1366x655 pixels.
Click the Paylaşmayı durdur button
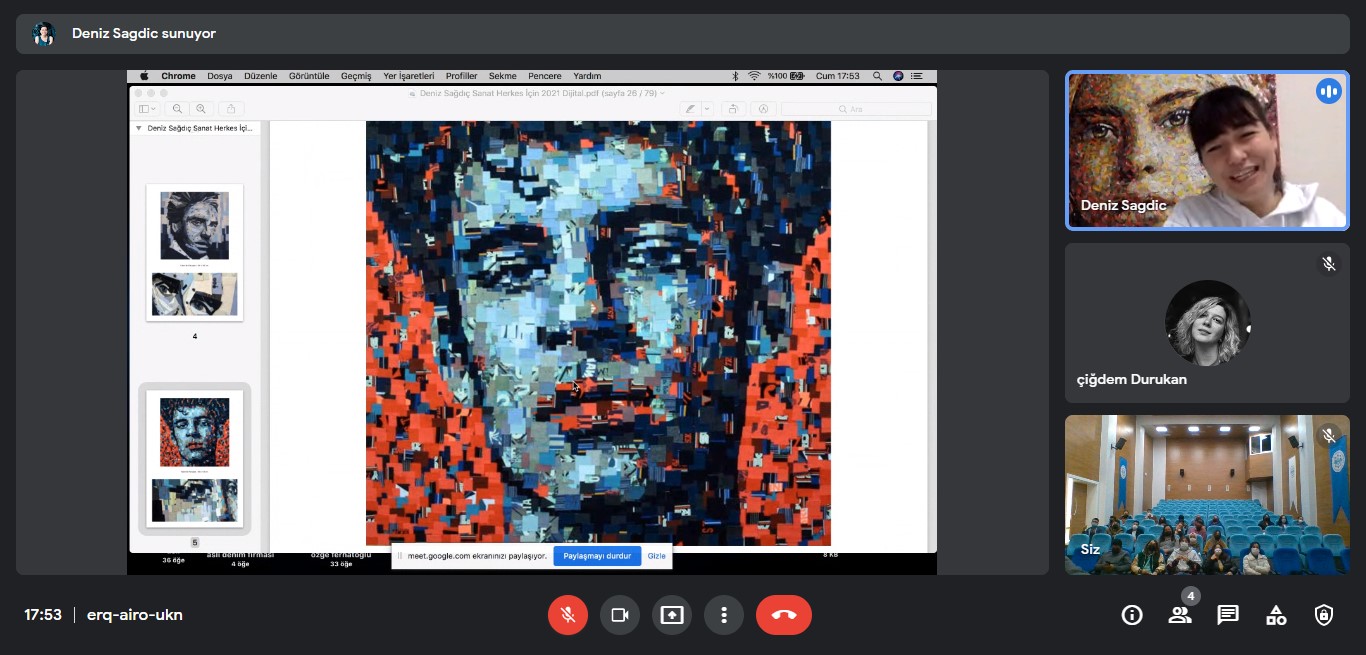pos(597,556)
